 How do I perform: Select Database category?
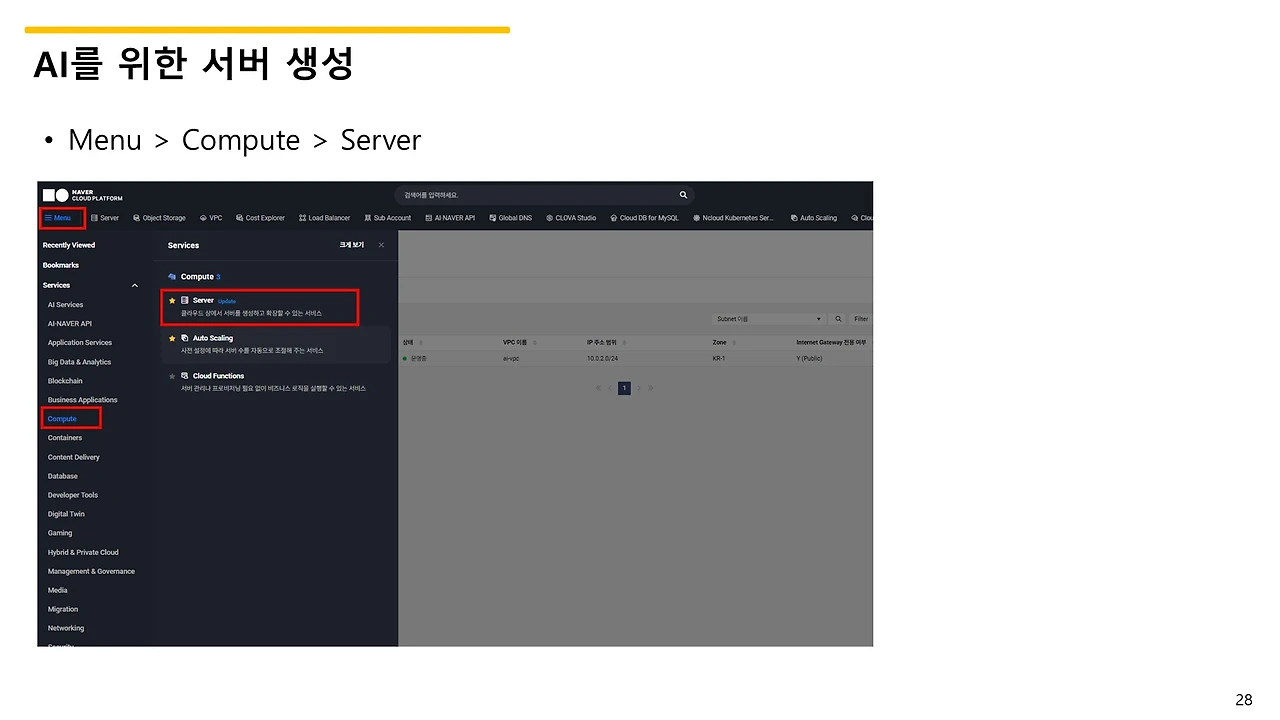(x=63, y=476)
